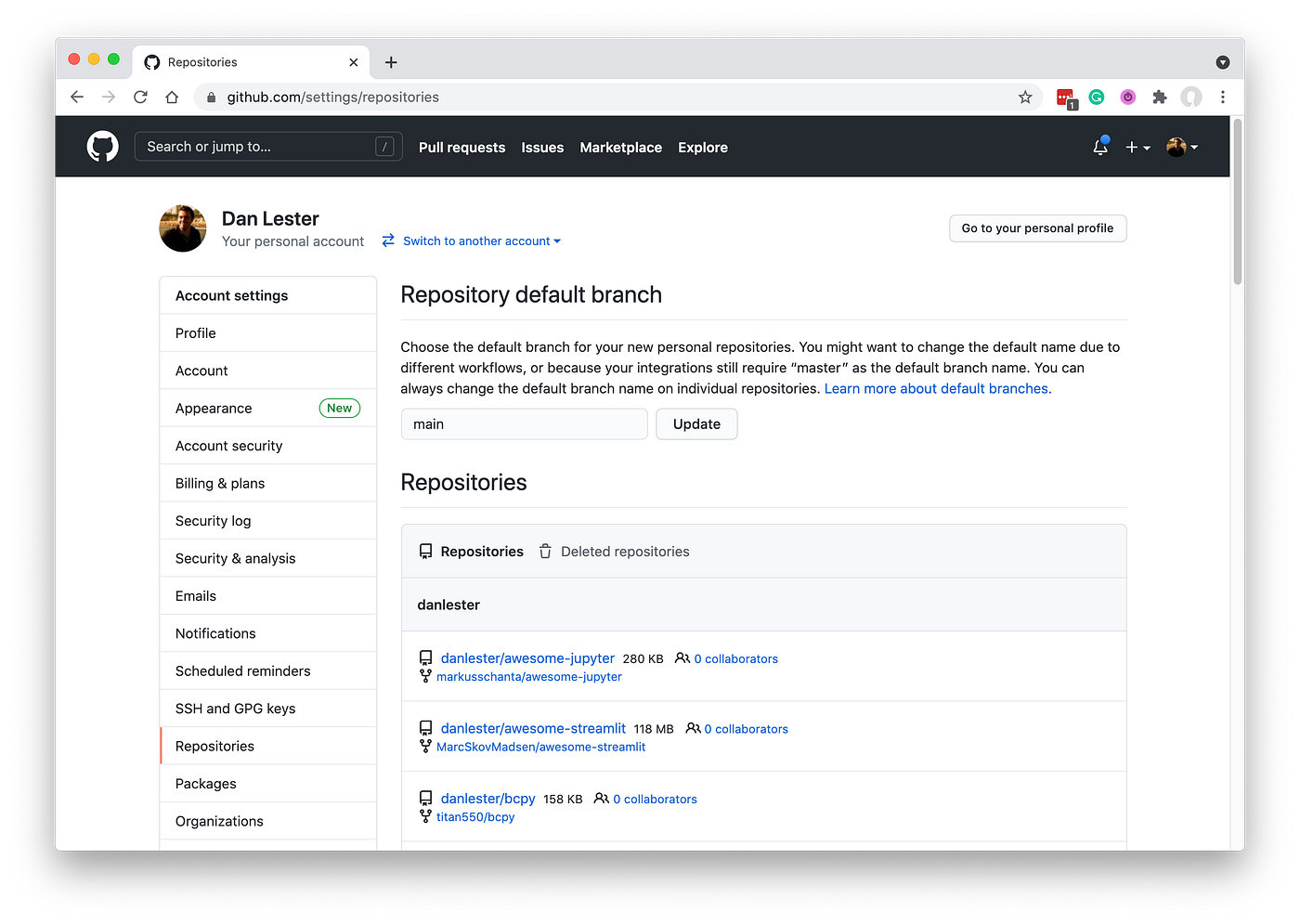Open the Learn more about default branches link
Viewport: 1300px width, 924px height.
(x=937, y=388)
